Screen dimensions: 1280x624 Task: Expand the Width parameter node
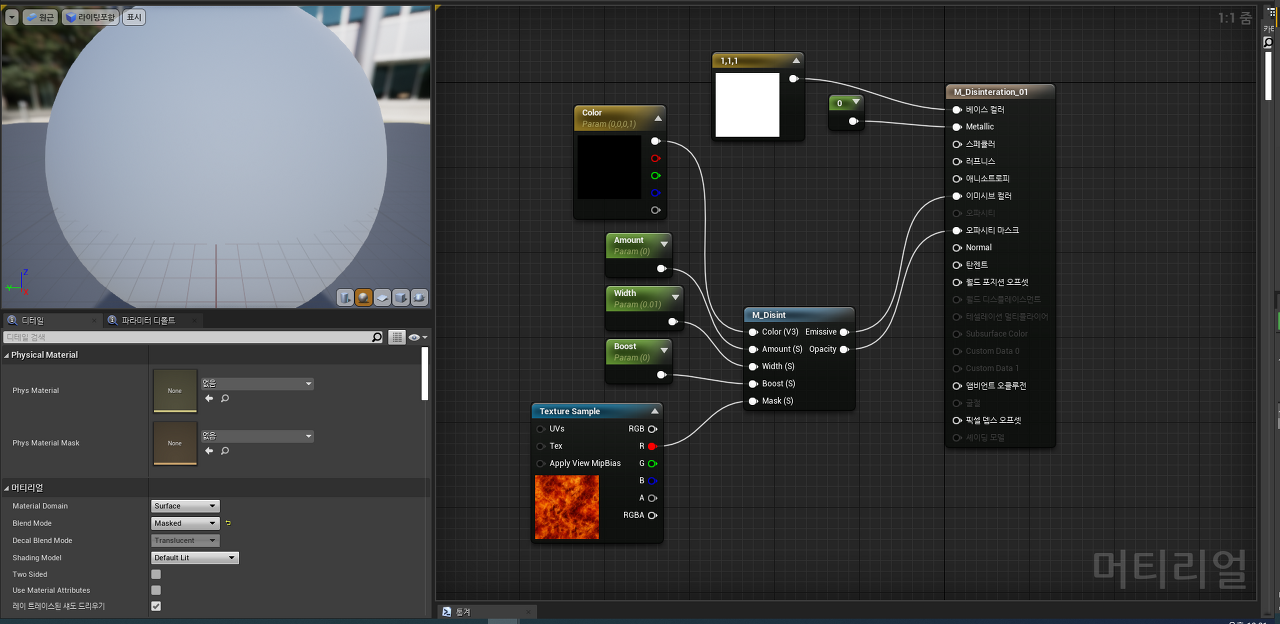click(x=675, y=298)
